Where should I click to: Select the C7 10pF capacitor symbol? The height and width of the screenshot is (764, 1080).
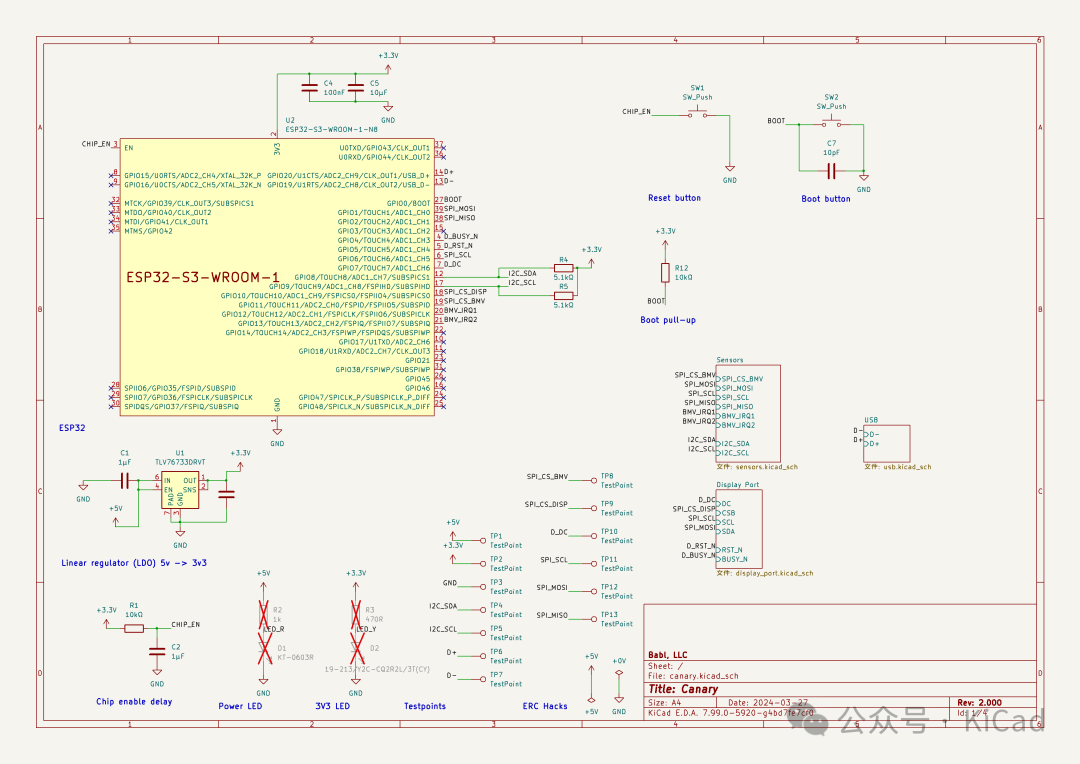(x=831, y=170)
